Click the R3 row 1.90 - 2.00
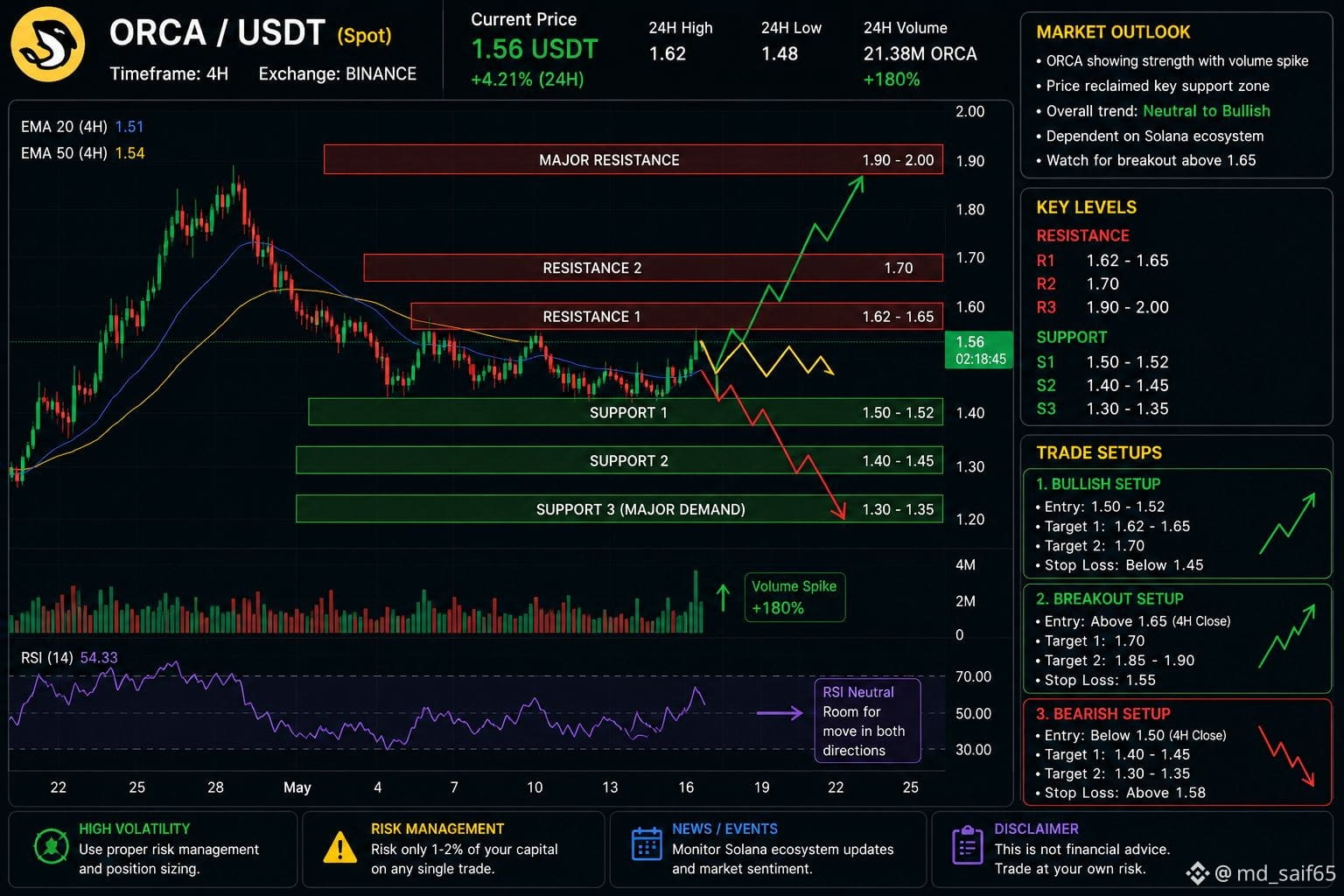1344x896 pixels. (1102, 307)
